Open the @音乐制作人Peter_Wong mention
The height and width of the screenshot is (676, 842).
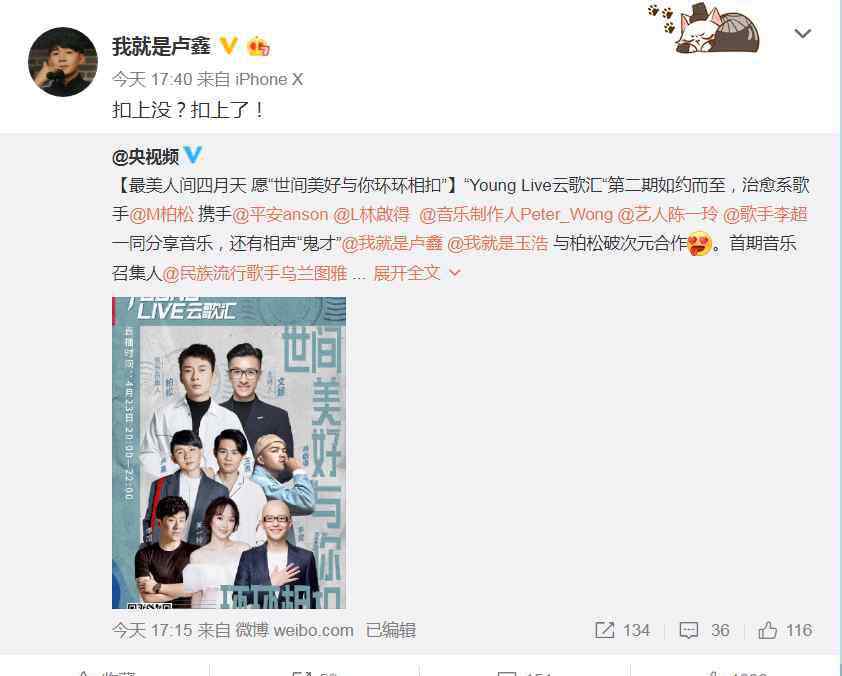[x=516, y=214]
